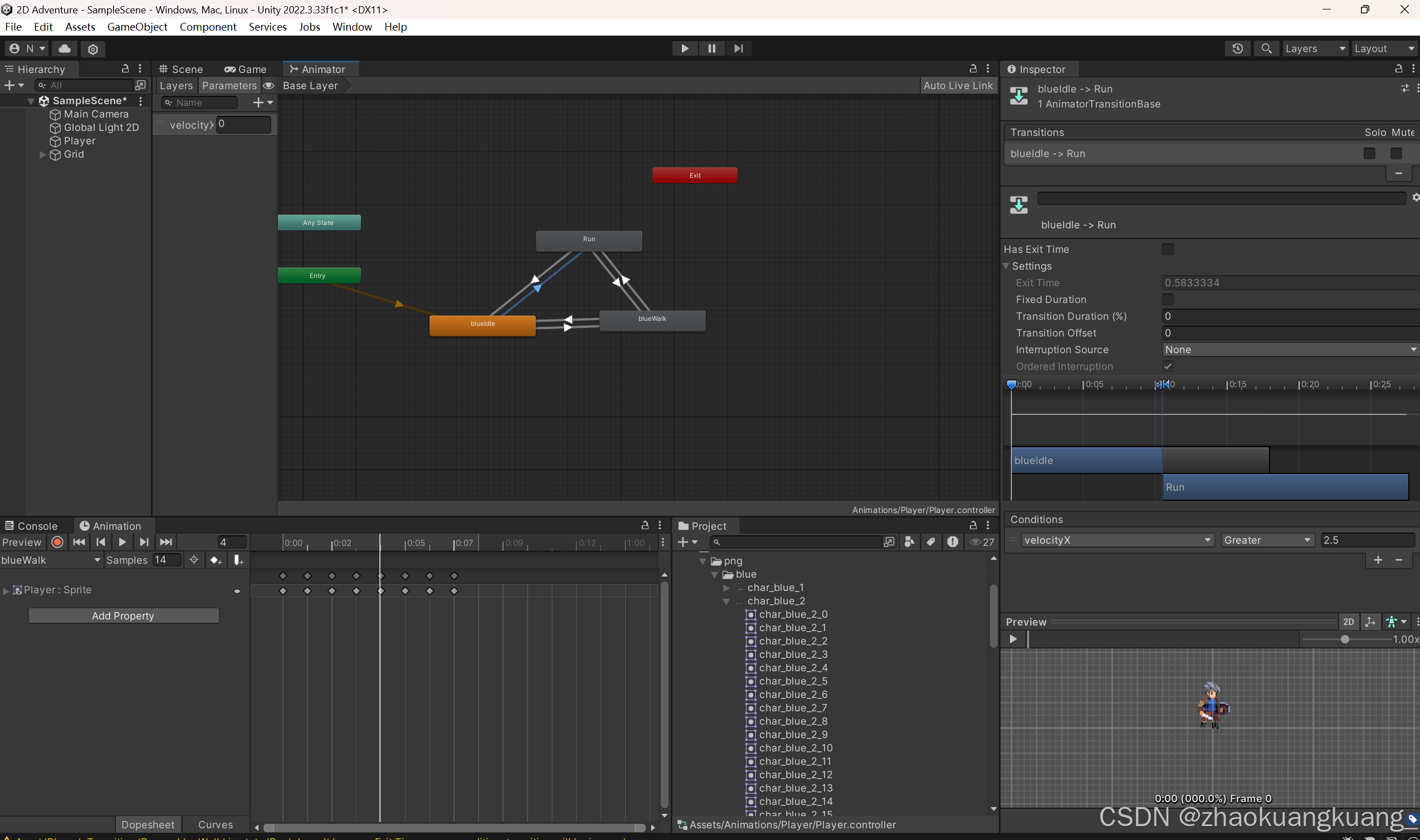The image size is (1420, 840).
Task: Switch to the Scene tab
Action: [x=181, y=69]
